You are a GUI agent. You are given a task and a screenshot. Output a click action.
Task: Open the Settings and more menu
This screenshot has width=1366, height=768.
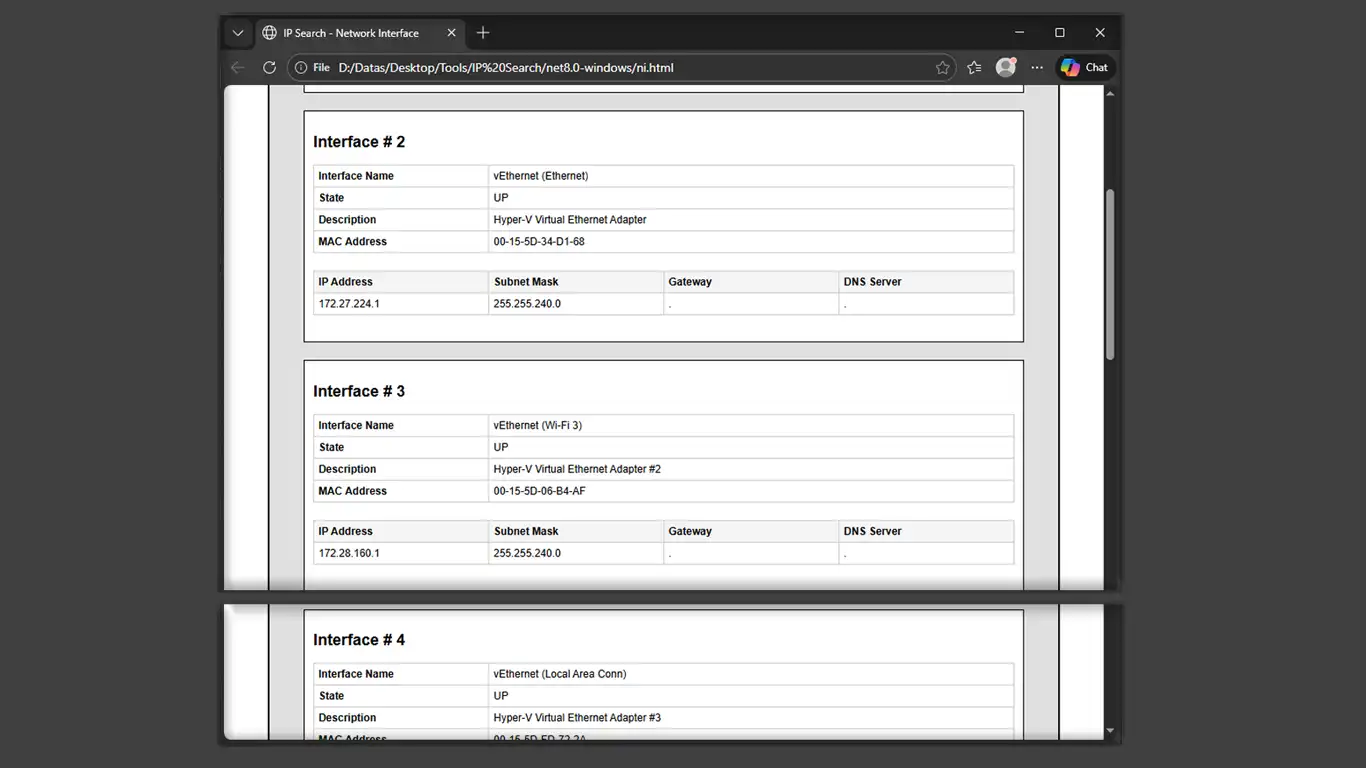click(x=1037, y=68)
